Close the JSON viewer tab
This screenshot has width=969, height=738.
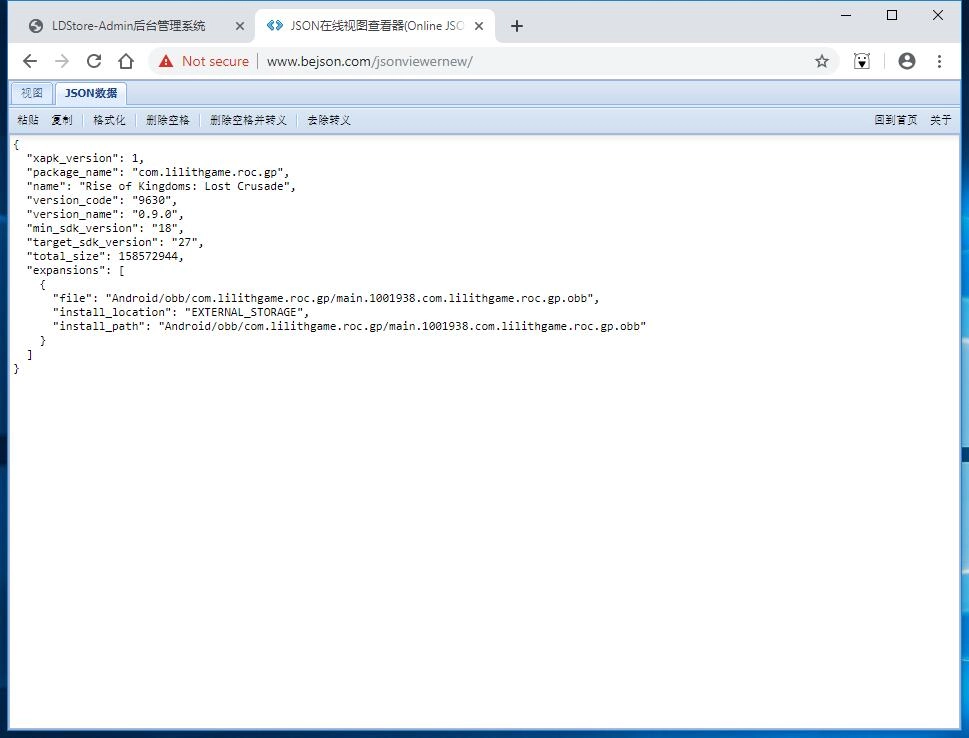point(479,26)
